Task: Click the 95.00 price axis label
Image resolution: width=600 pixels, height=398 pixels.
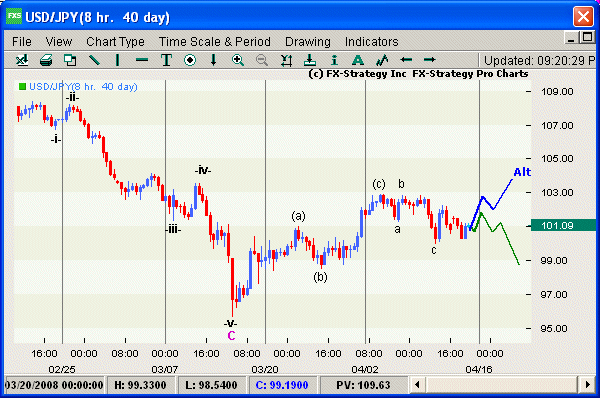Action: click(554, 328)
